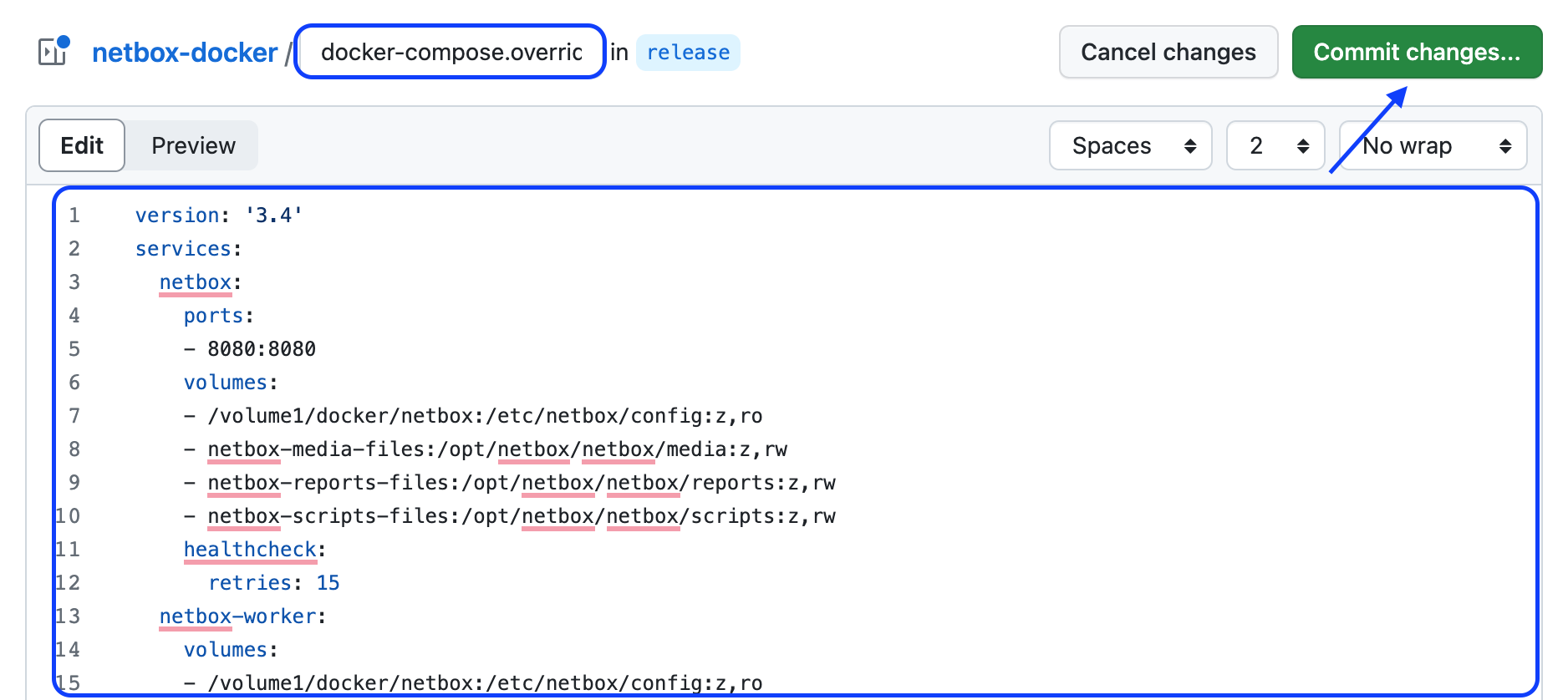The width and height of the screenshot is (1568, 700).
Task: Click the 8080:8080 port mapping text
Action: [x=262, y=349]
